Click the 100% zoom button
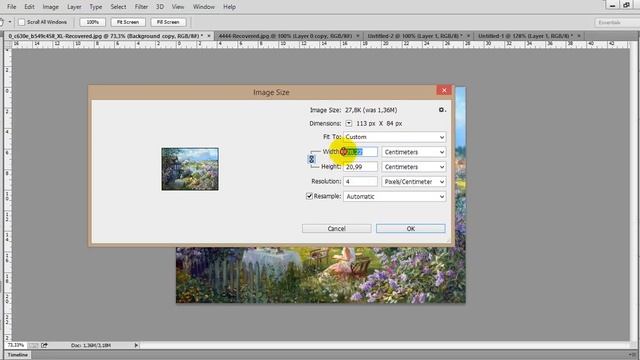The height and width of the screenshot is (360, 640). click(x=93, y=22)
